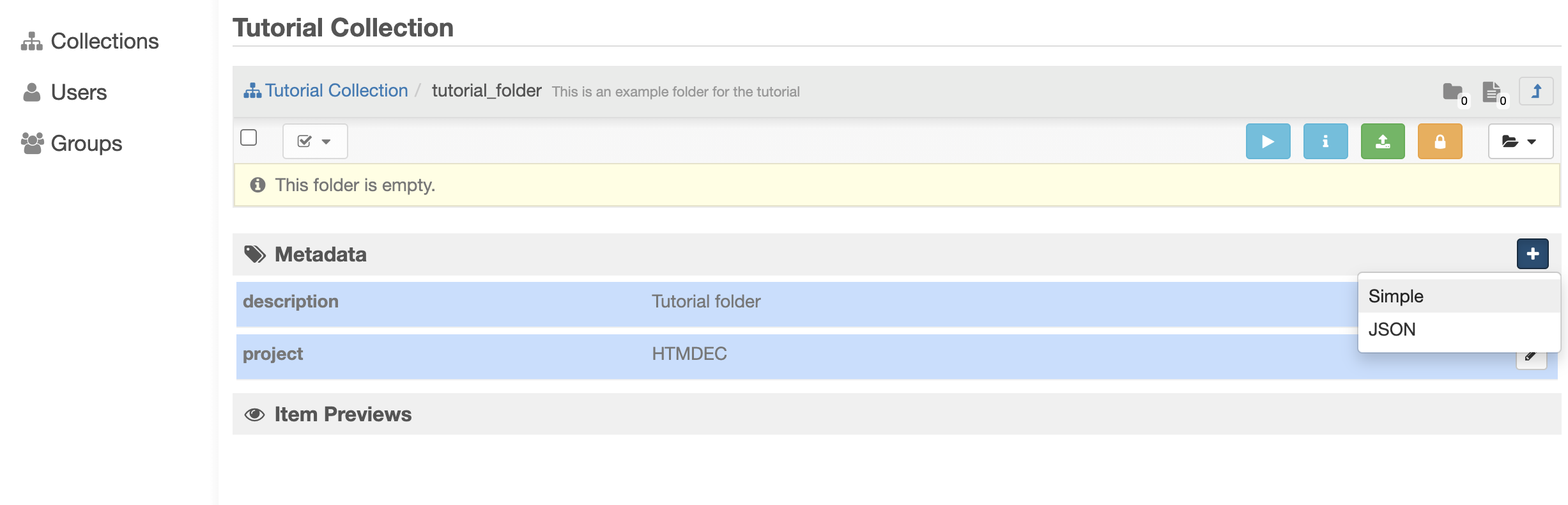Navigate to Users via the sidebar link
The image size is (1568, 505).
point(78,91)
